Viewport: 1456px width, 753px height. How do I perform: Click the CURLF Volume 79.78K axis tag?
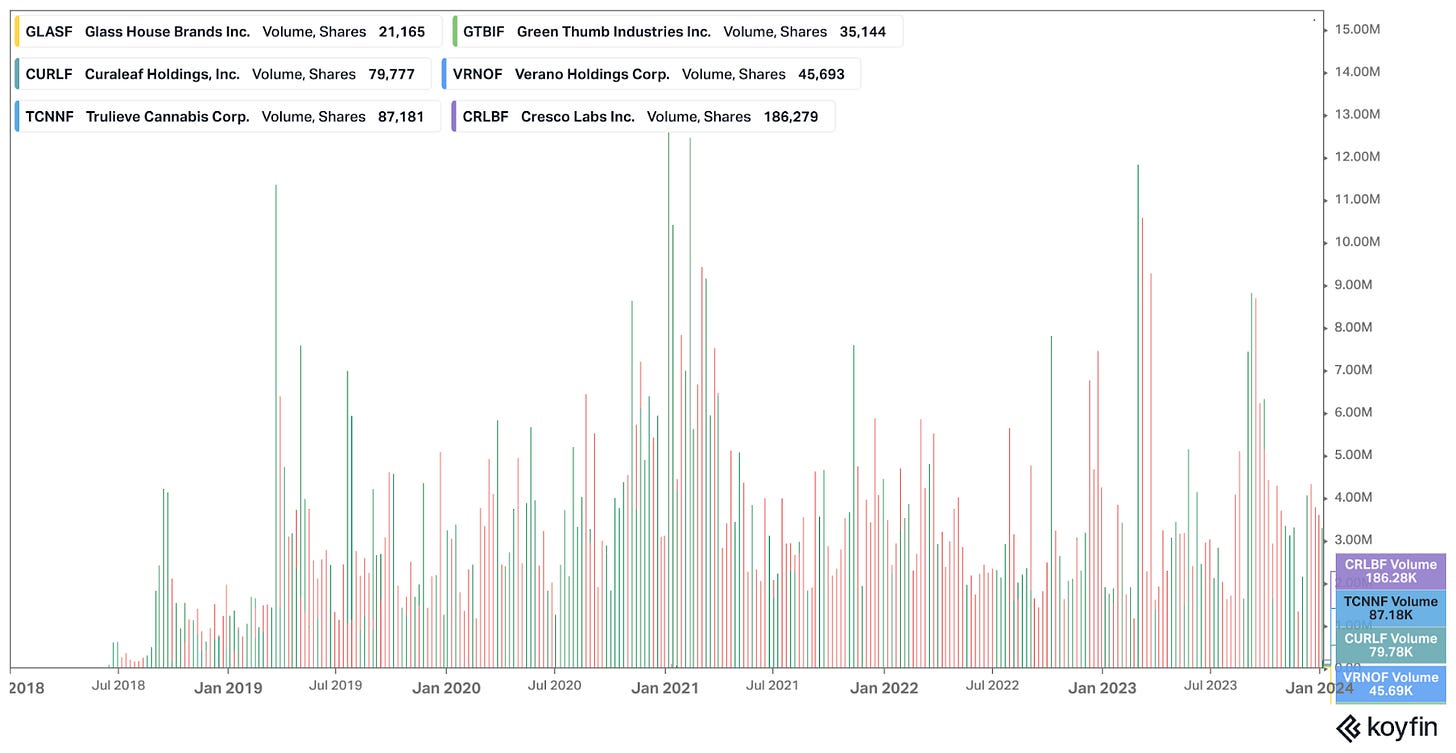tap(1390, 645)
